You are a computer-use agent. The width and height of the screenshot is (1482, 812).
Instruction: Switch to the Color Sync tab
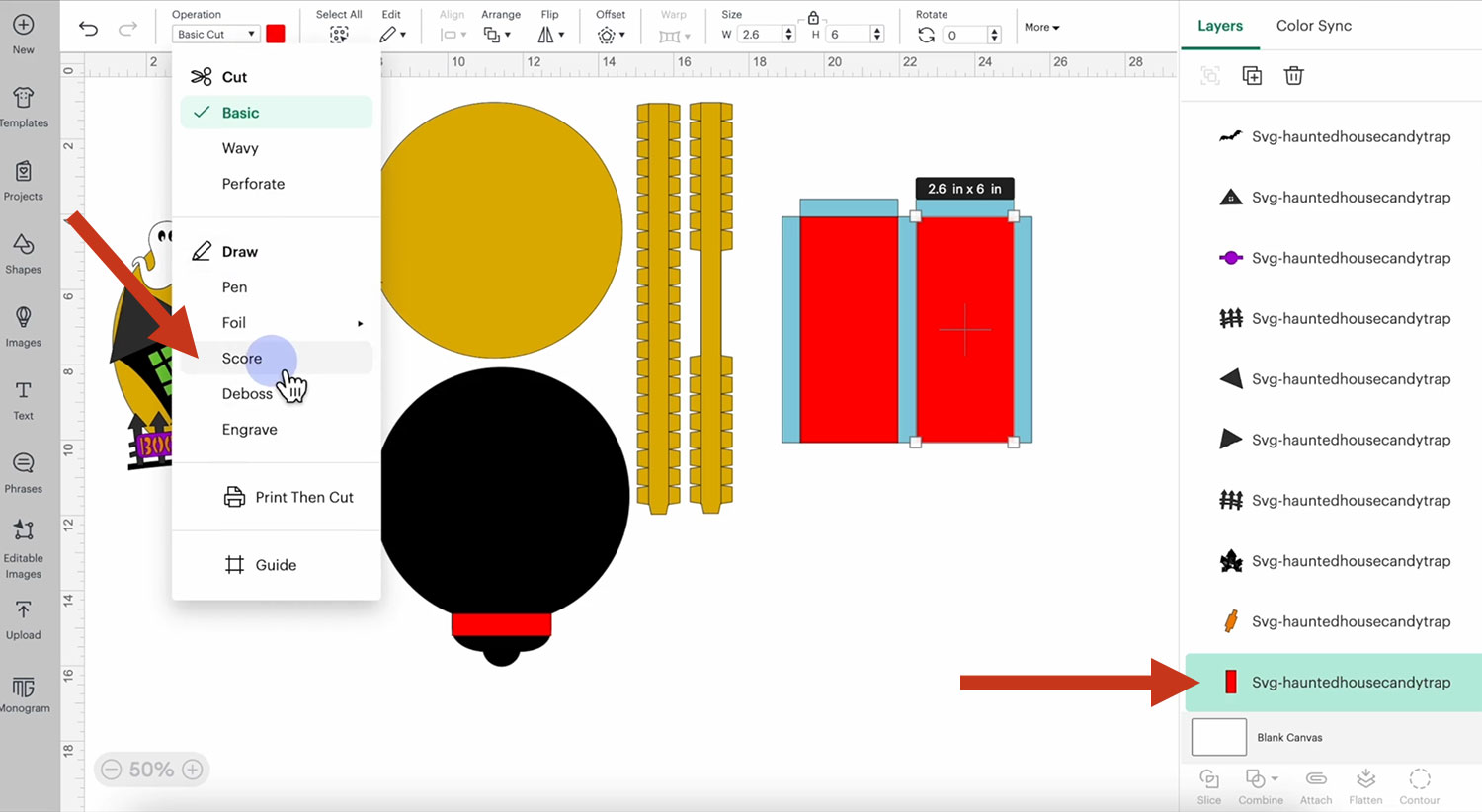(x=1313, y=26)
